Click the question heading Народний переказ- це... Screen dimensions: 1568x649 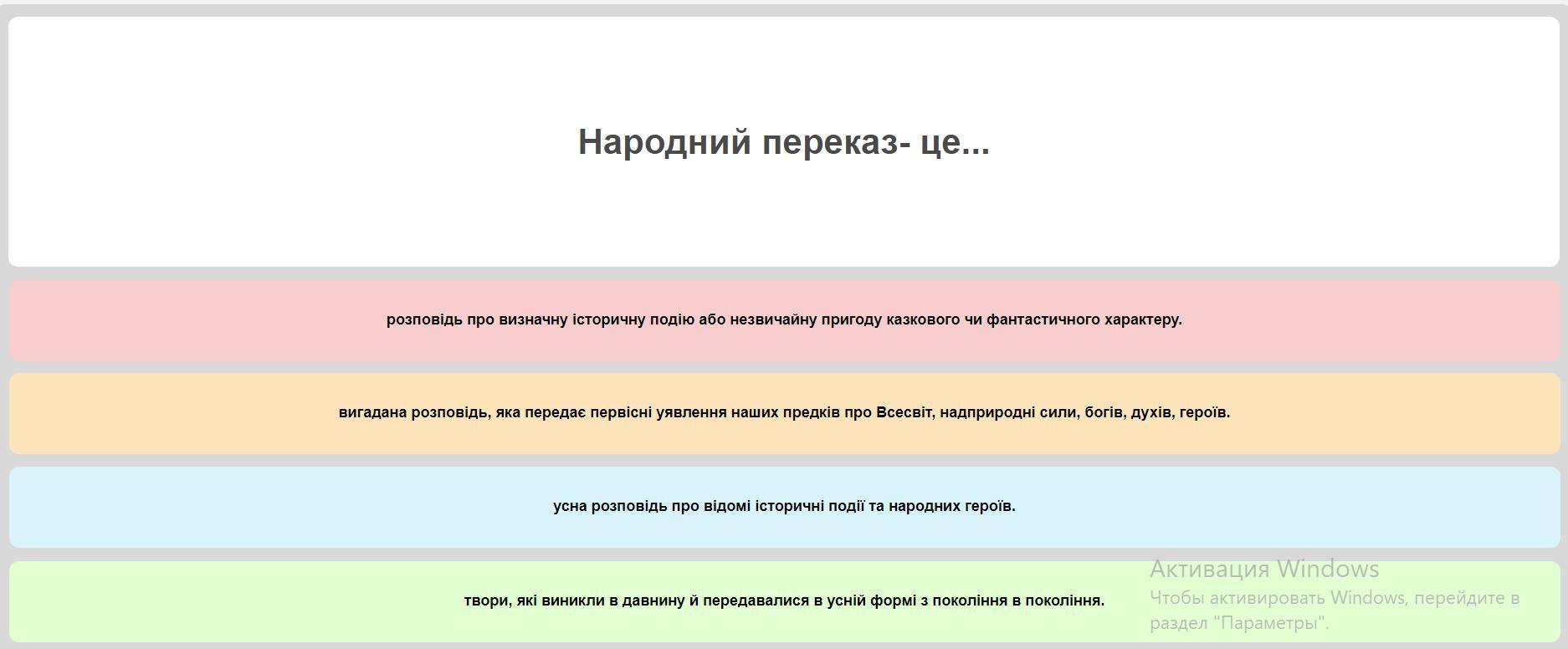coord(784,142)
